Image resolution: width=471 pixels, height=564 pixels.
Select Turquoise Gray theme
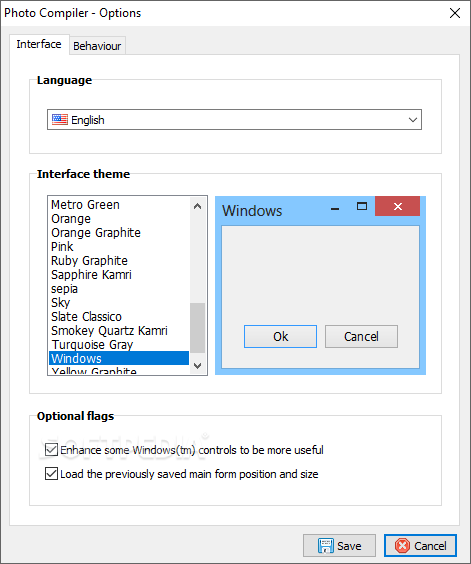(119, 345)
